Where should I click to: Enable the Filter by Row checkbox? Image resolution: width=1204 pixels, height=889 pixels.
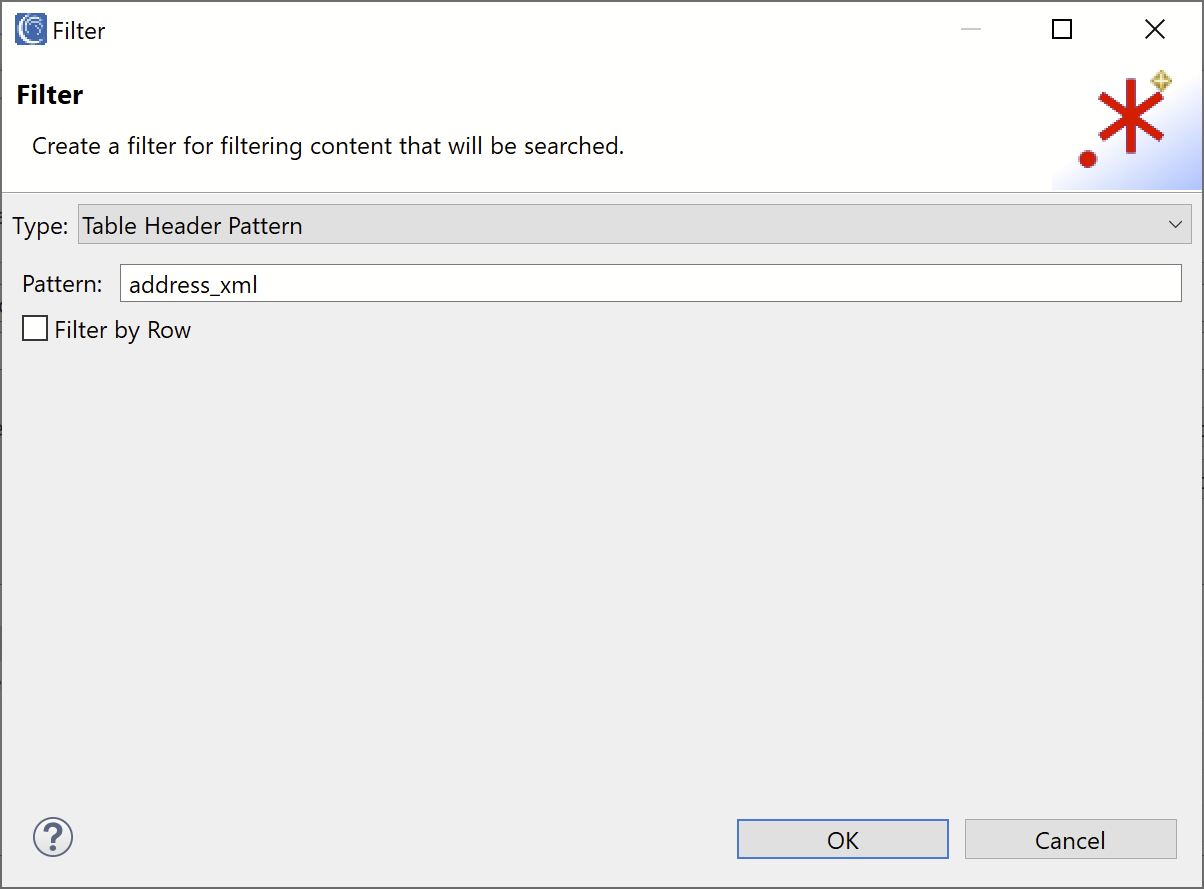35,329
